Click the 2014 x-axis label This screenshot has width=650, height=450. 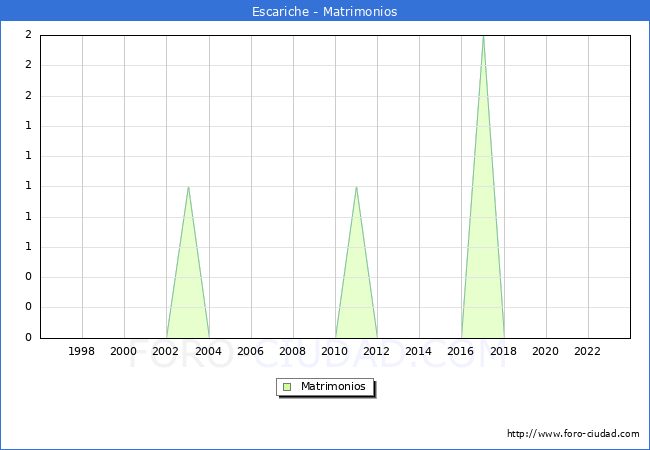coord(419,351)
